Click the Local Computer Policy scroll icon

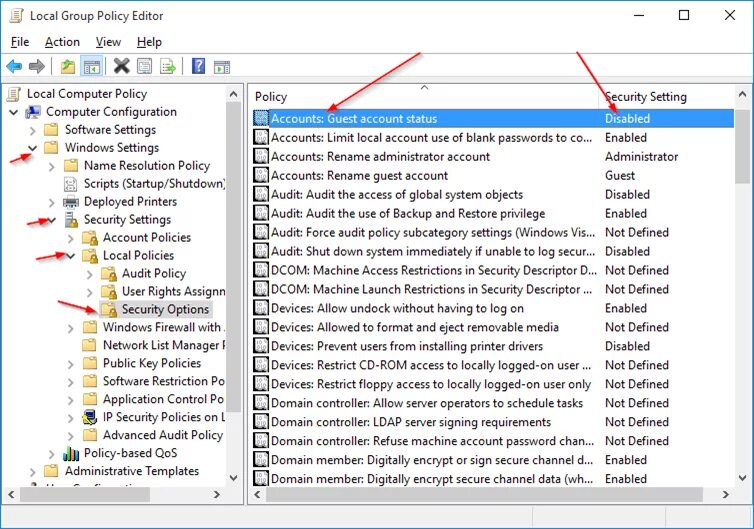tap(14, 94)
